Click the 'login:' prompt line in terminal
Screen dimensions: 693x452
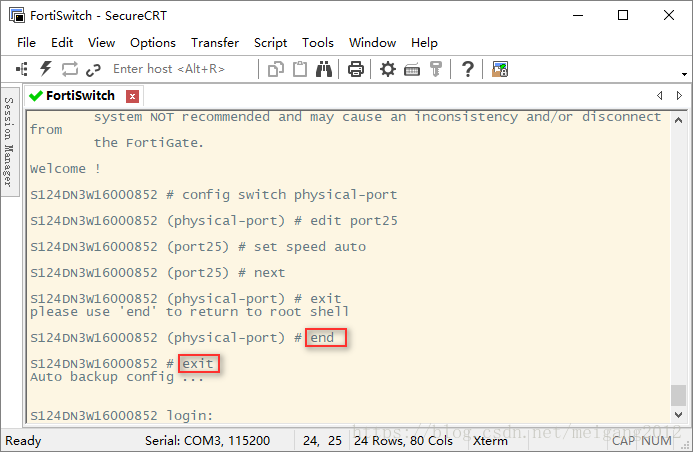point(122,415)
